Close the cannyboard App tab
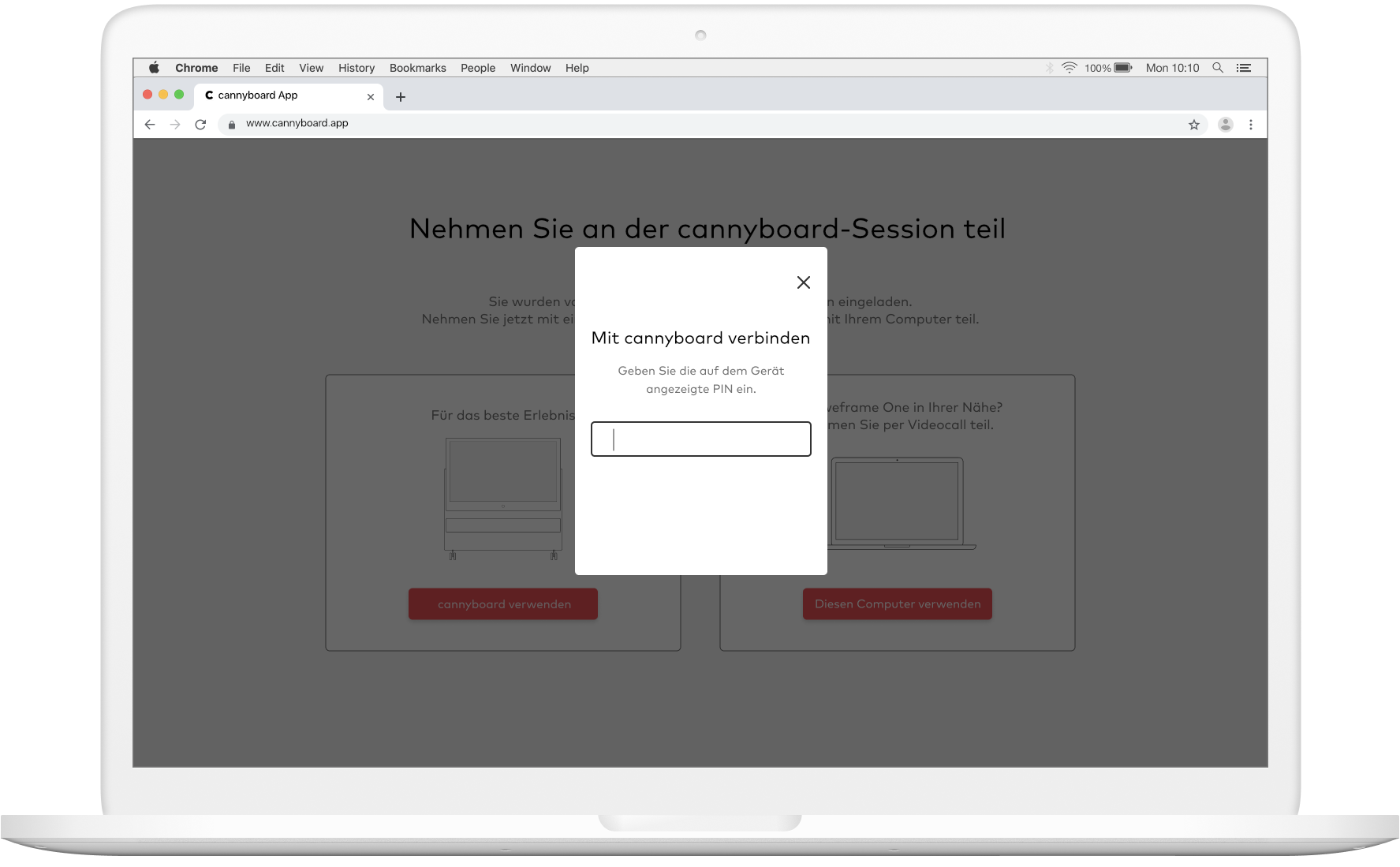The height and width of the screenshot is (867, 1400). 371,97
